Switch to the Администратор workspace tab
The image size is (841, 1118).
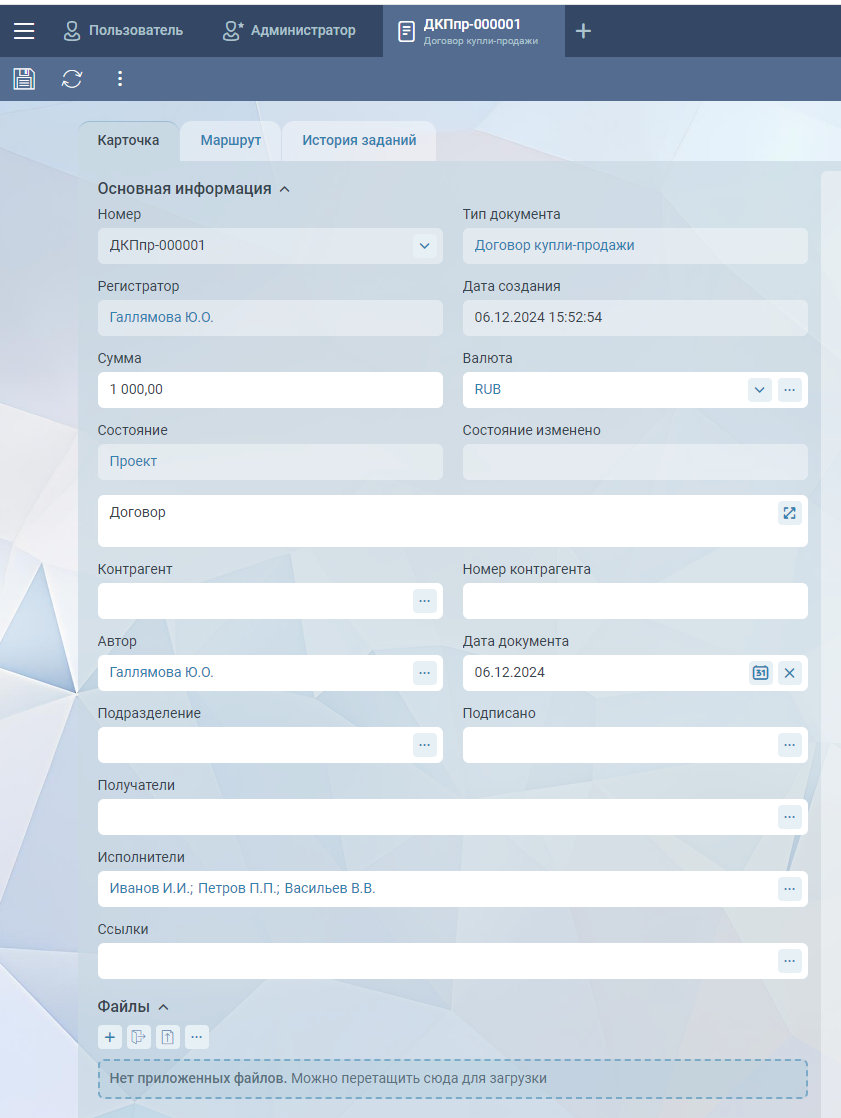[290, 31]
